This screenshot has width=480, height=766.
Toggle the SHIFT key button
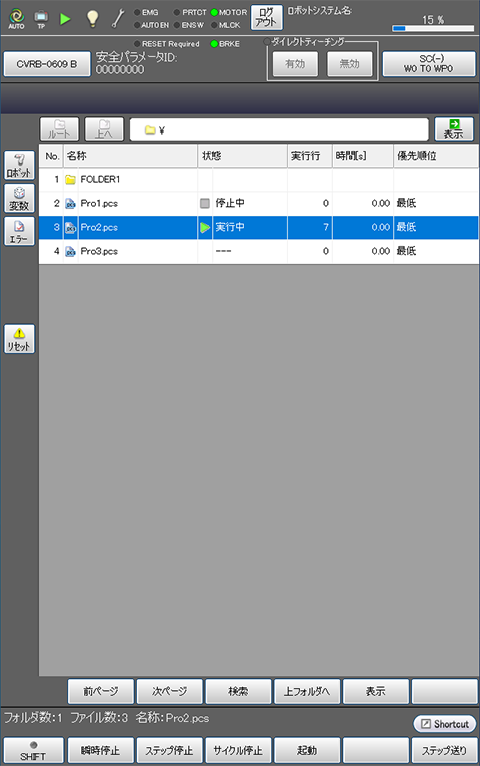(33, 751)
